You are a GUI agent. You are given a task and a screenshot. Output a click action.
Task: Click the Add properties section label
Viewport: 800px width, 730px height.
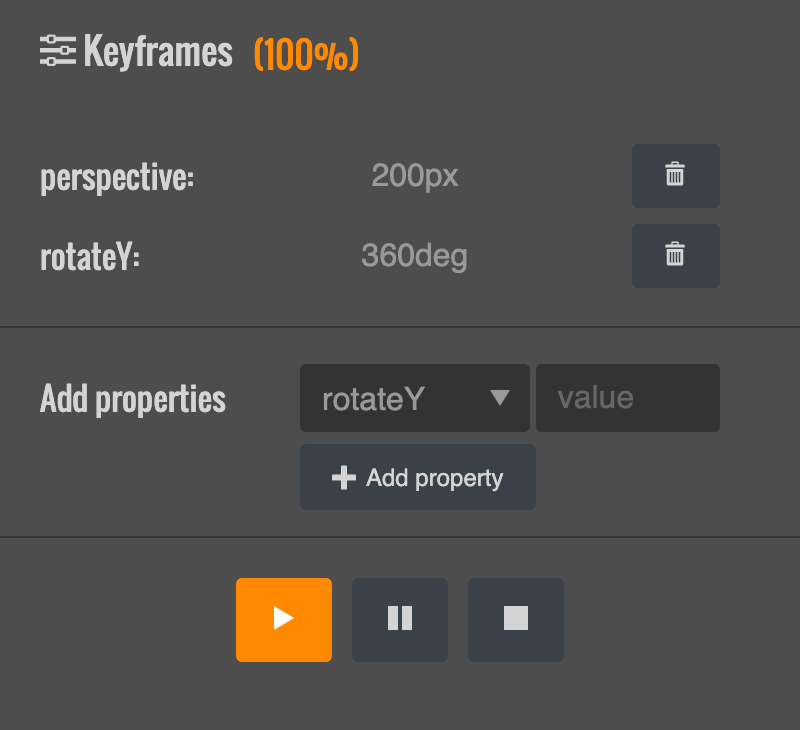pyautogui.click(x=133, y=399)
